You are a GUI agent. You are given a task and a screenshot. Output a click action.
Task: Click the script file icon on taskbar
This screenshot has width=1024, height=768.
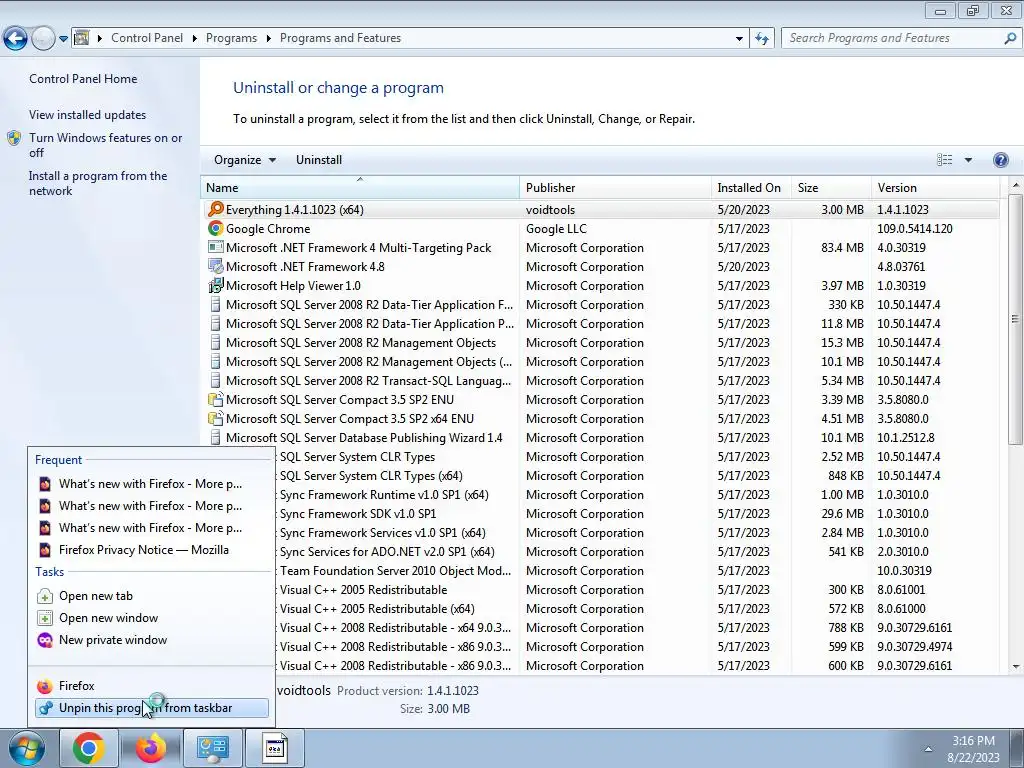coord(274,748)
